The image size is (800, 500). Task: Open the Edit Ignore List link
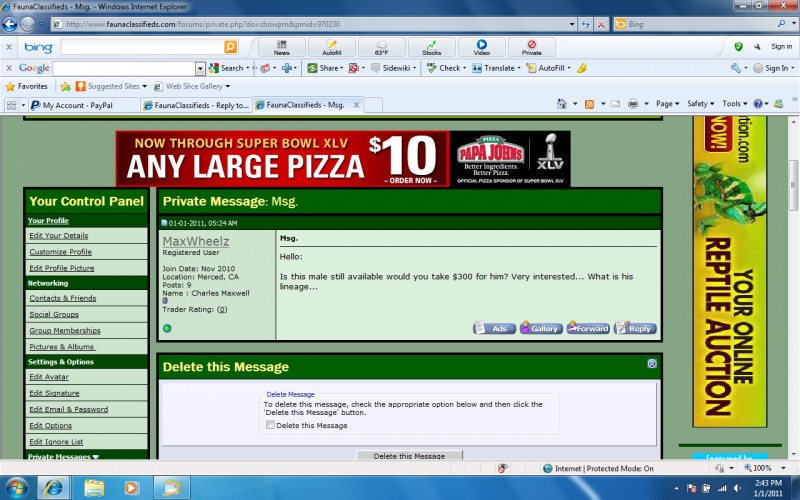click(x=56, y=442)
